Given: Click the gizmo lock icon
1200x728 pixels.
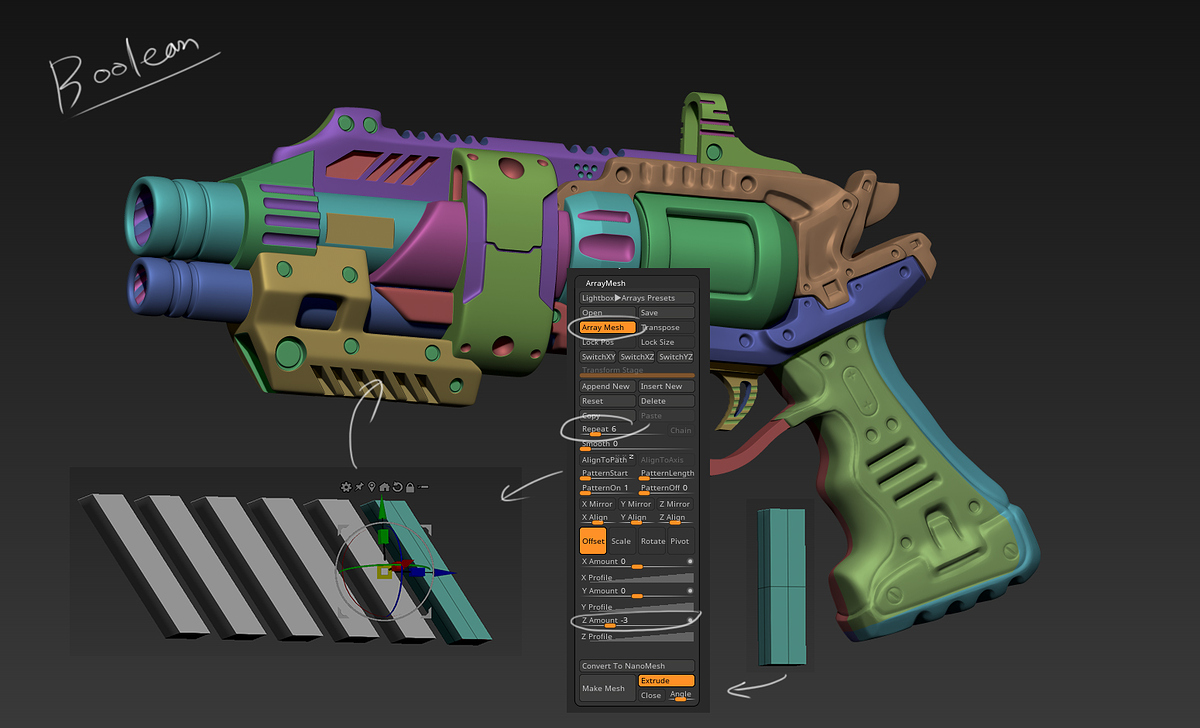Looking at the screenshot, I should click(x=410, y=487).
